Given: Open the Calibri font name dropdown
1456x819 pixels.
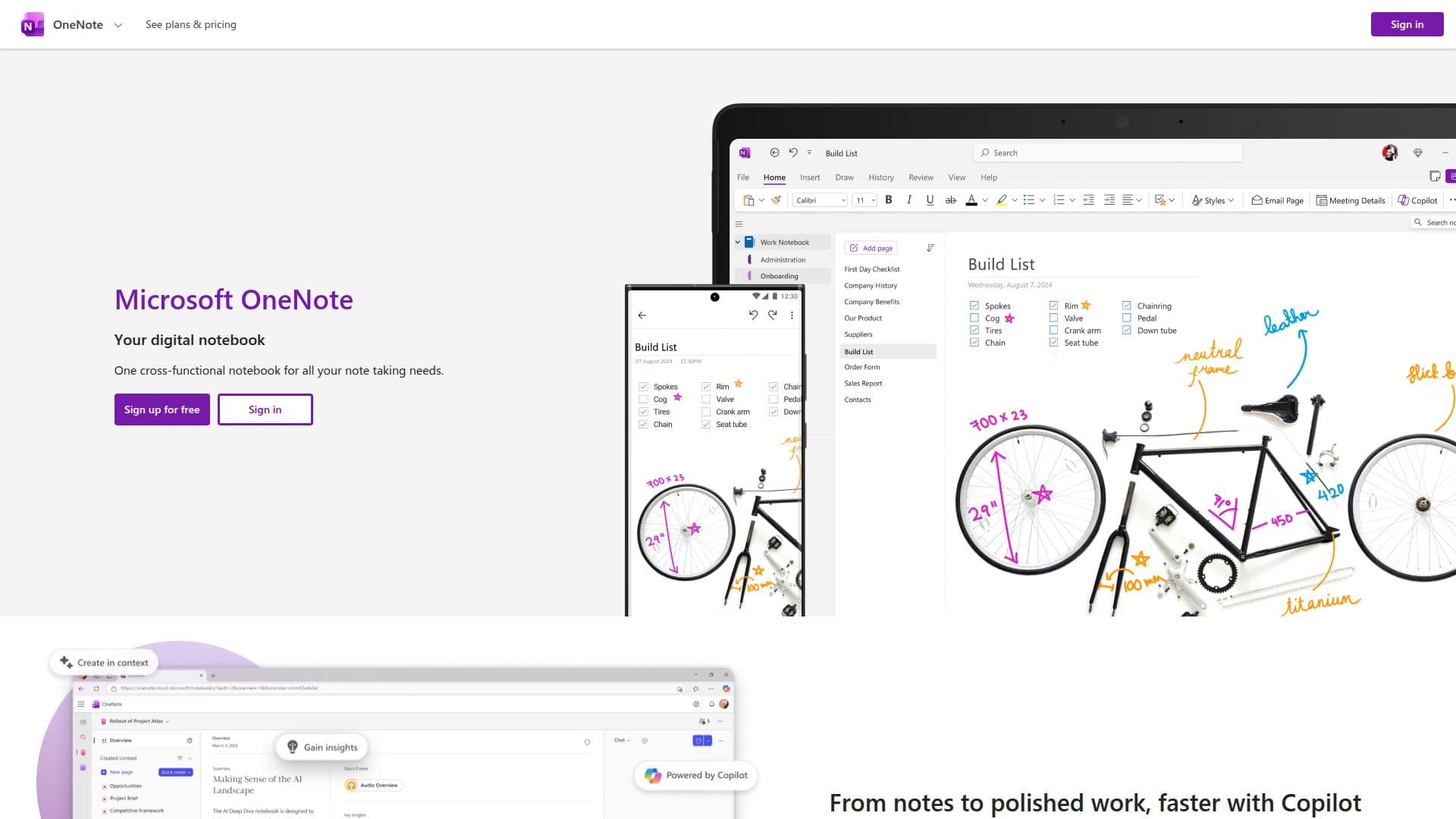Looking at the screenshot, I should tap(820, 200).
